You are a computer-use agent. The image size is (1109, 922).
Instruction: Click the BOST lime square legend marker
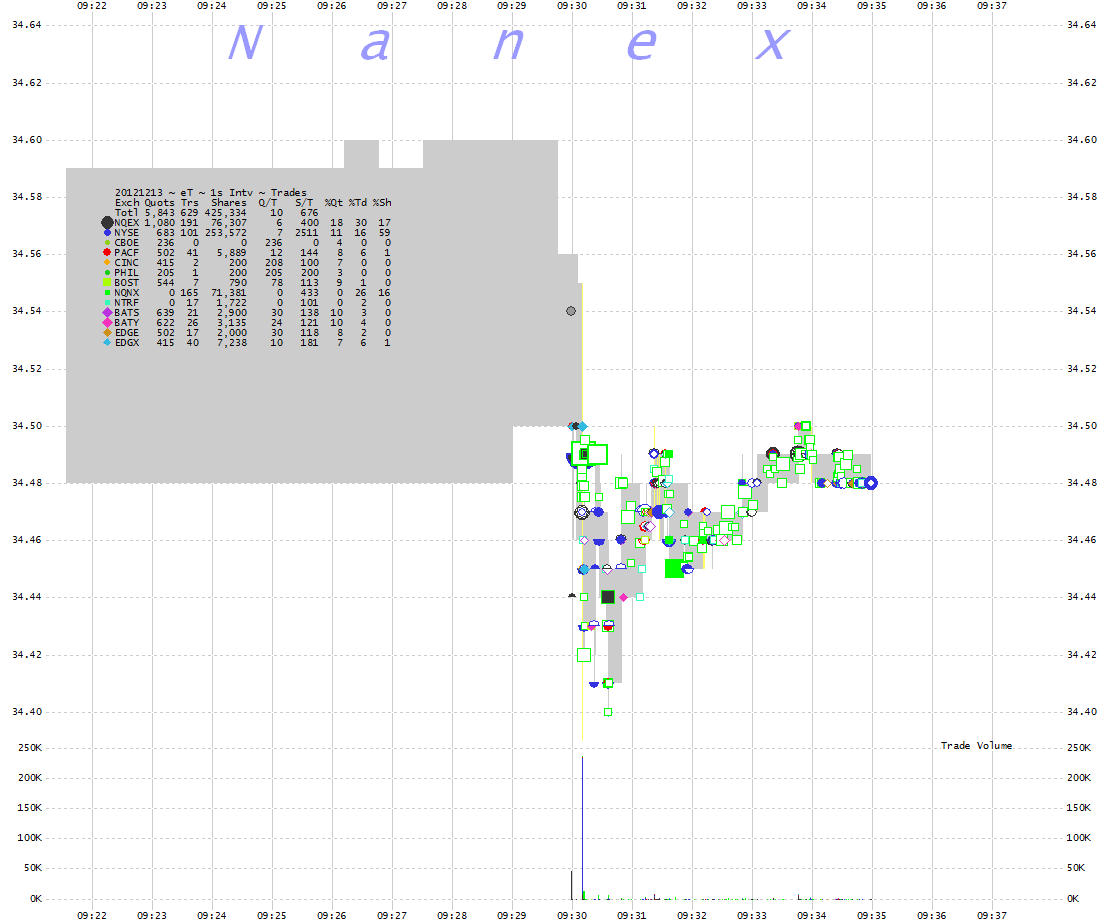108,283
